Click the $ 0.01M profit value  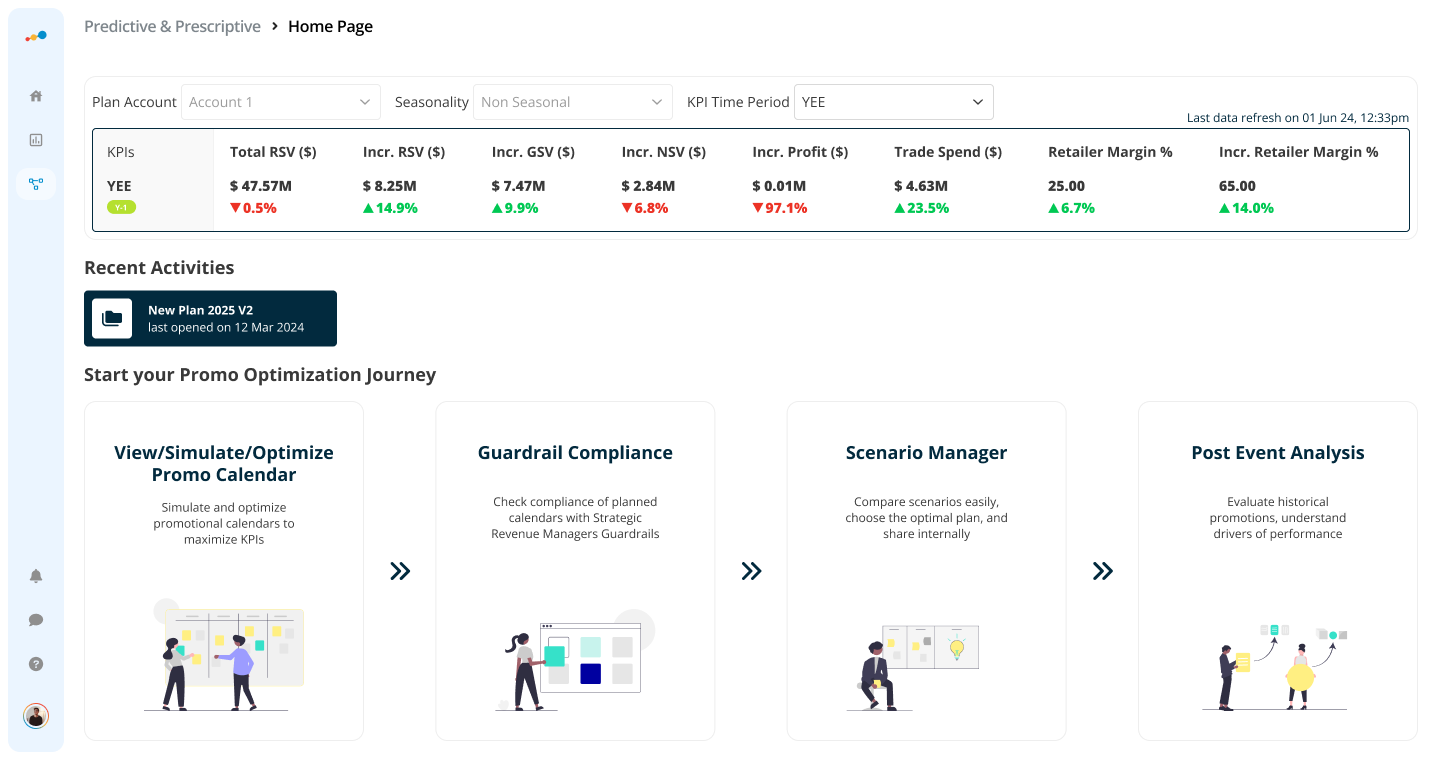(779, 186)
